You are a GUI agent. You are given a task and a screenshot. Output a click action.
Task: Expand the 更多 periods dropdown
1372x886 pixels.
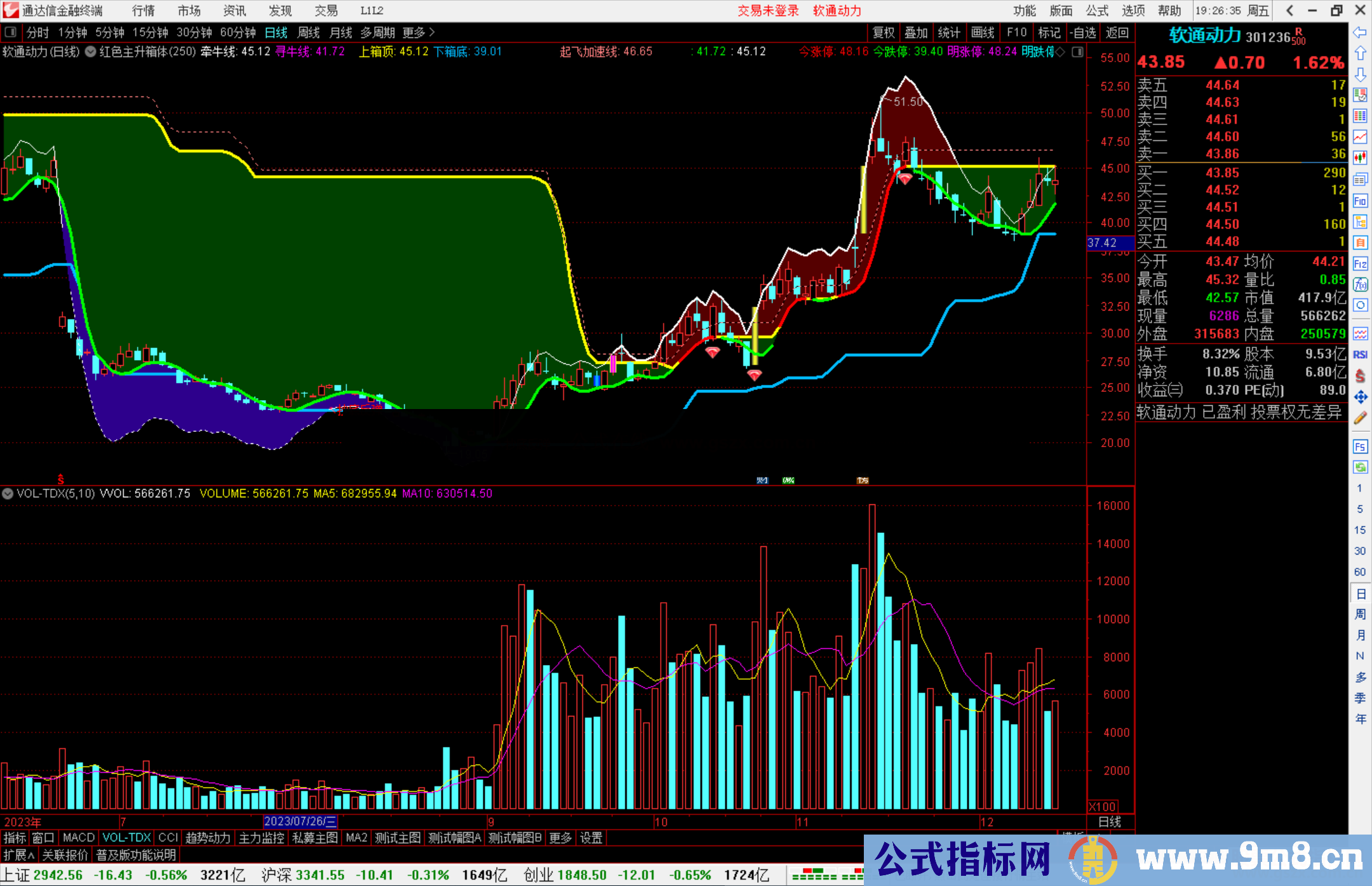click(419, 32)
